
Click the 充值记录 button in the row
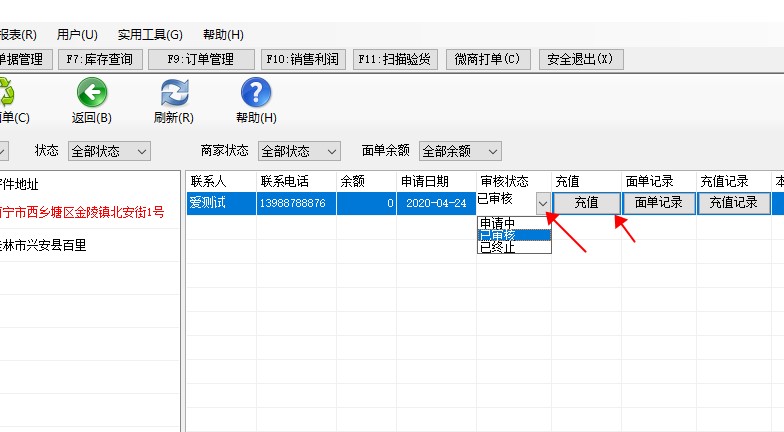733,203
